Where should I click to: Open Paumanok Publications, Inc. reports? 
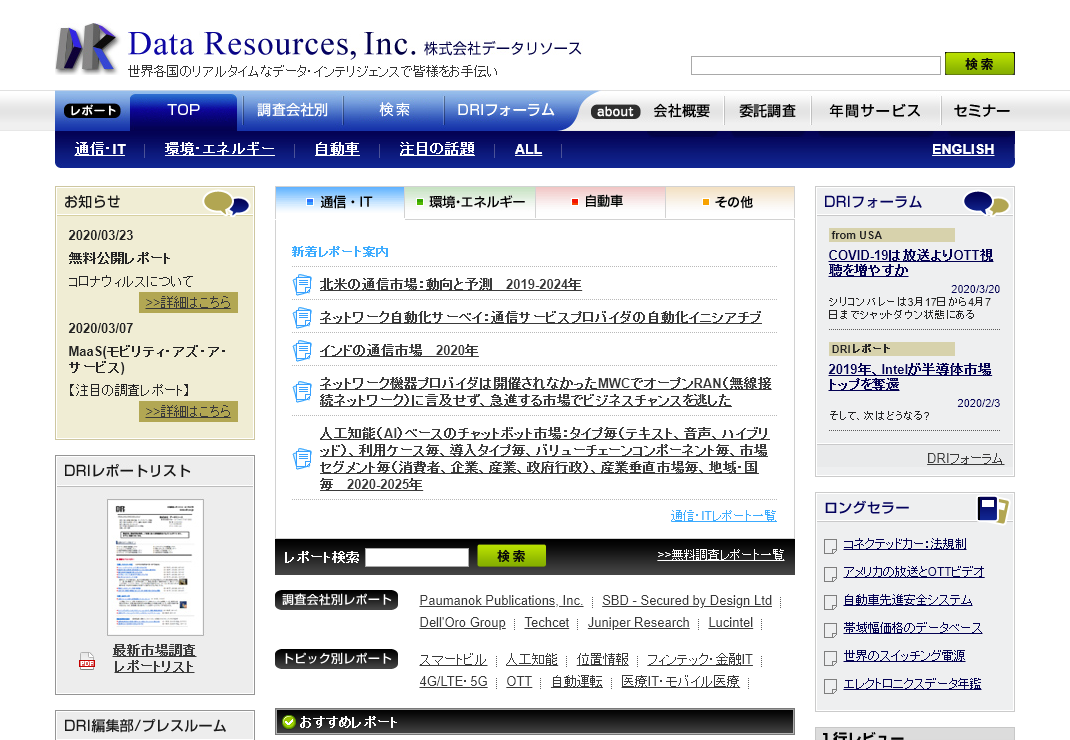[x=501, y=601]
